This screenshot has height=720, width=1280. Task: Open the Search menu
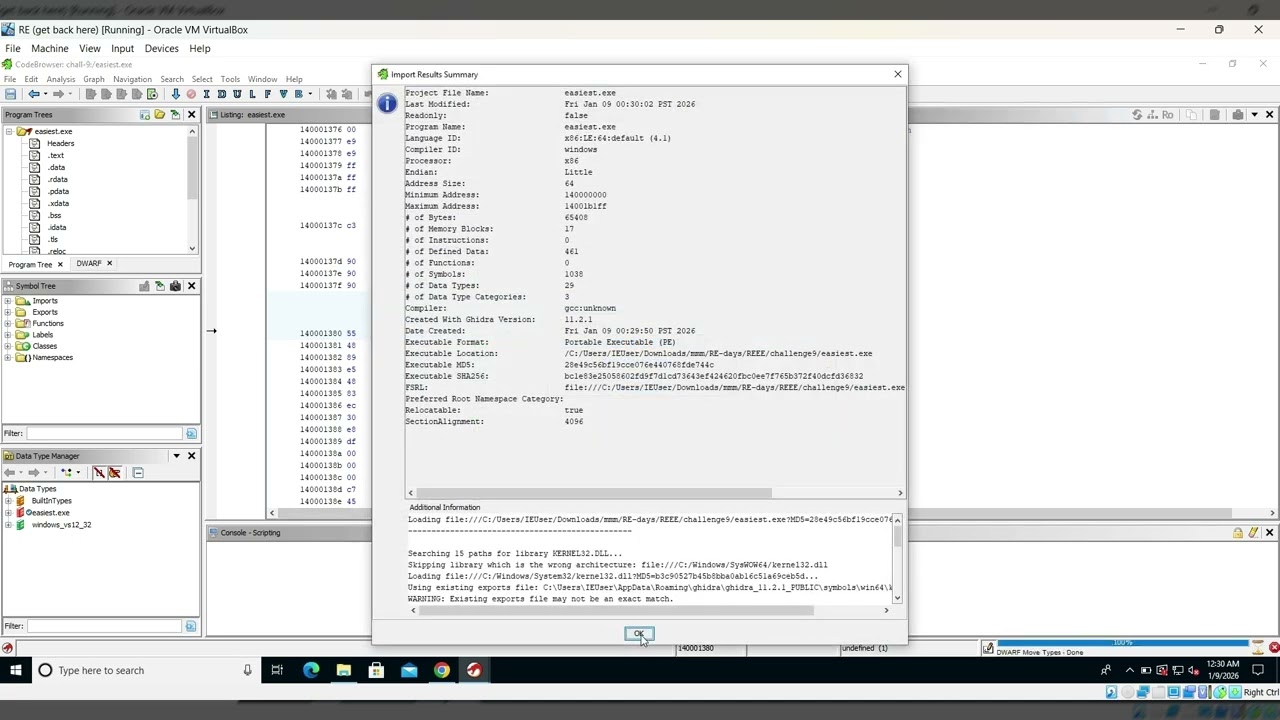[x=172, y=79]
